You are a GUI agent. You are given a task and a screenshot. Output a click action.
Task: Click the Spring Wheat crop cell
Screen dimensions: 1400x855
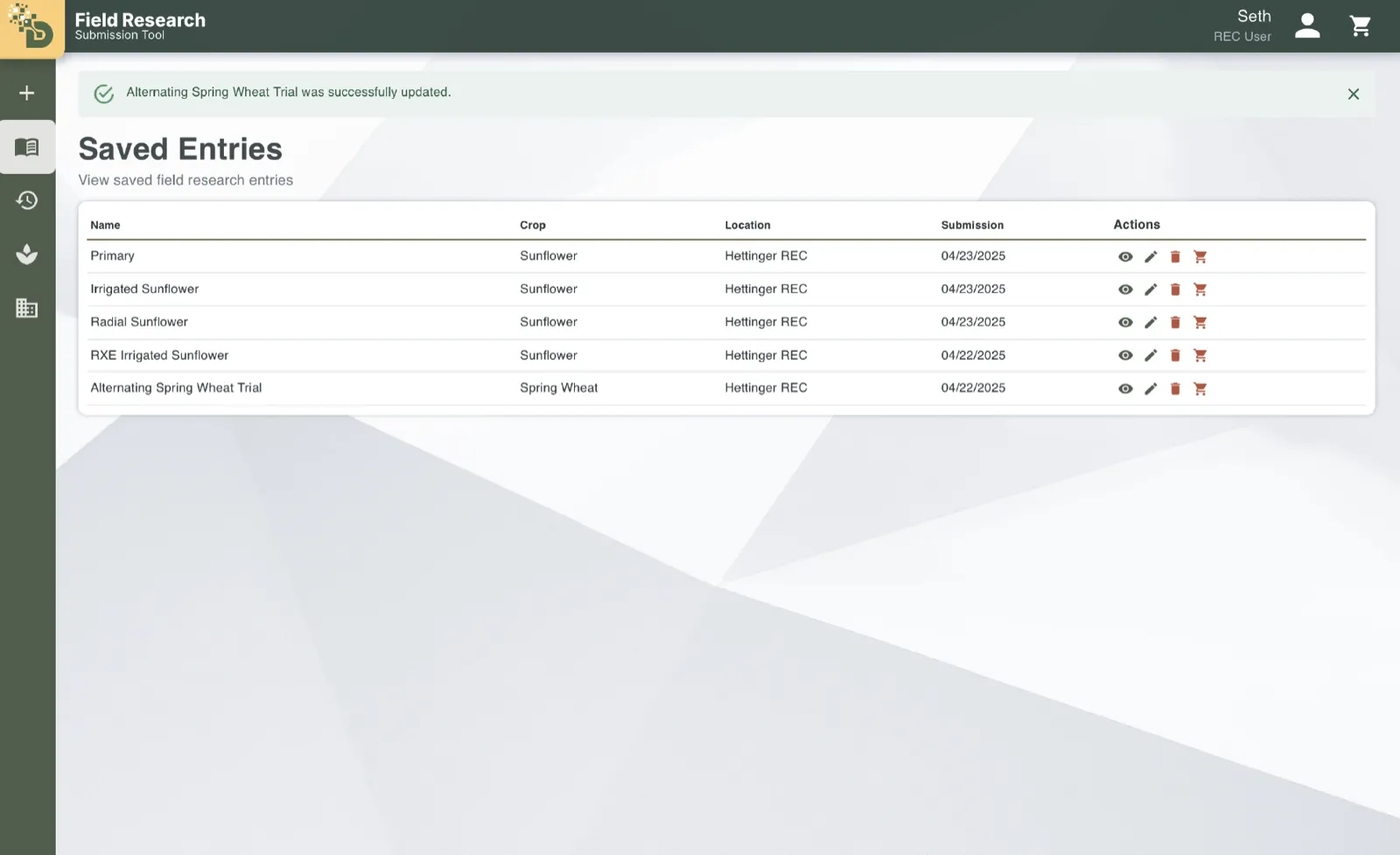click(559, 388)
